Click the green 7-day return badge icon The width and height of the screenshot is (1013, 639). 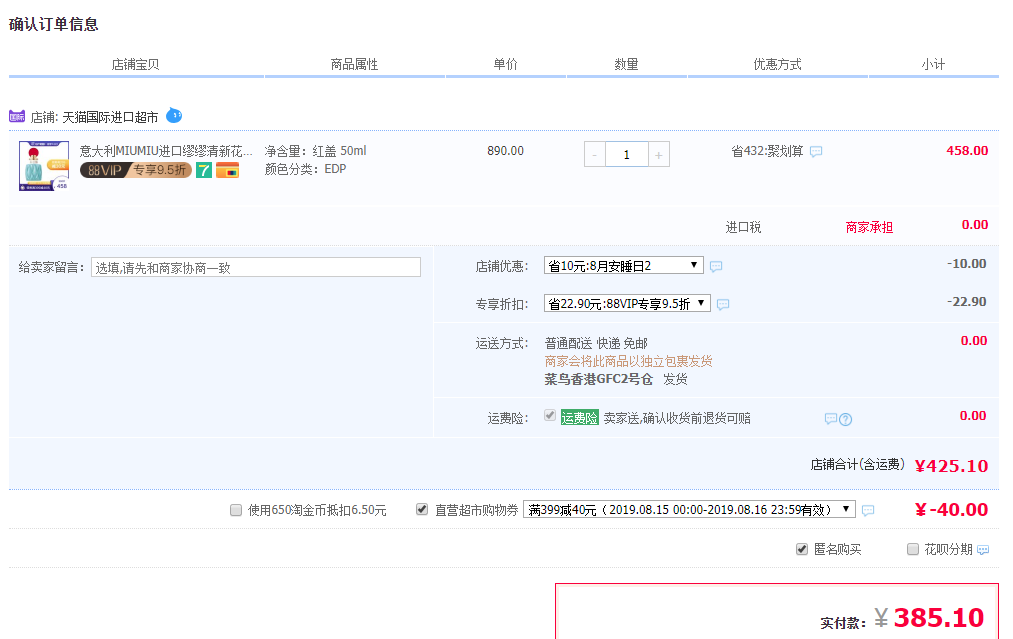click(204, 170)
